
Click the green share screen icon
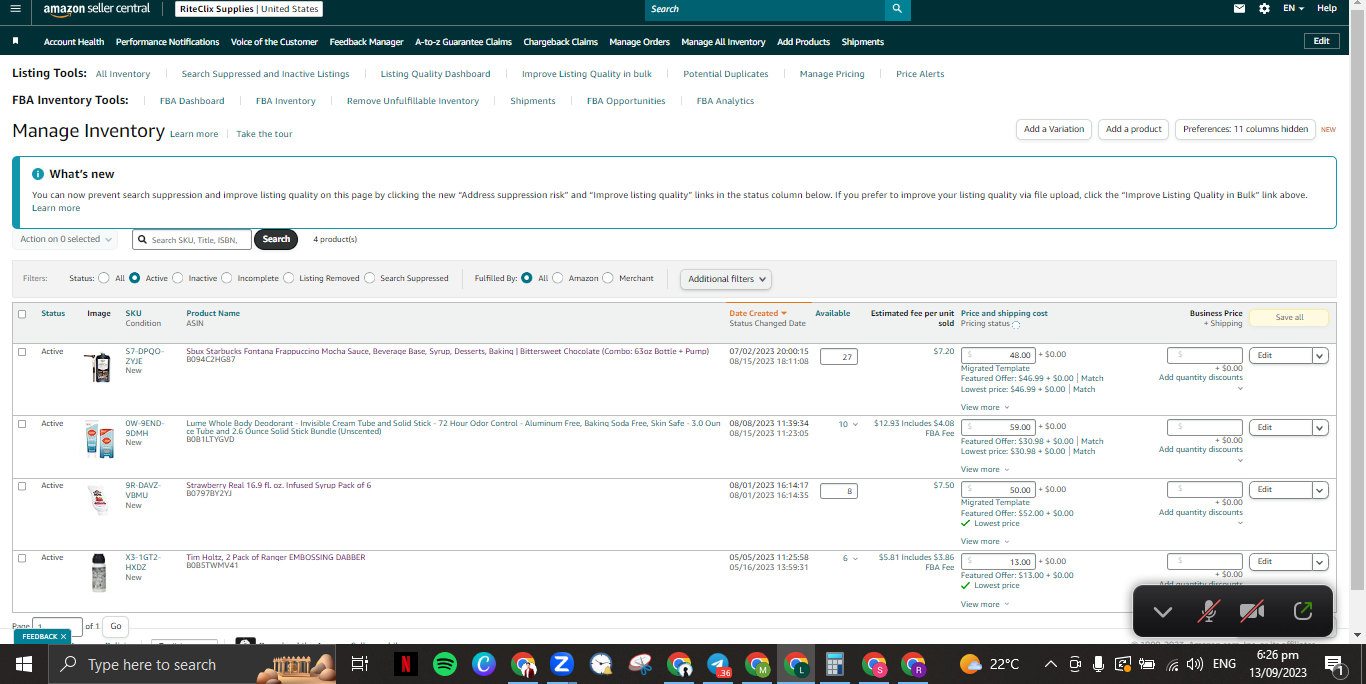click(1302, 611)
